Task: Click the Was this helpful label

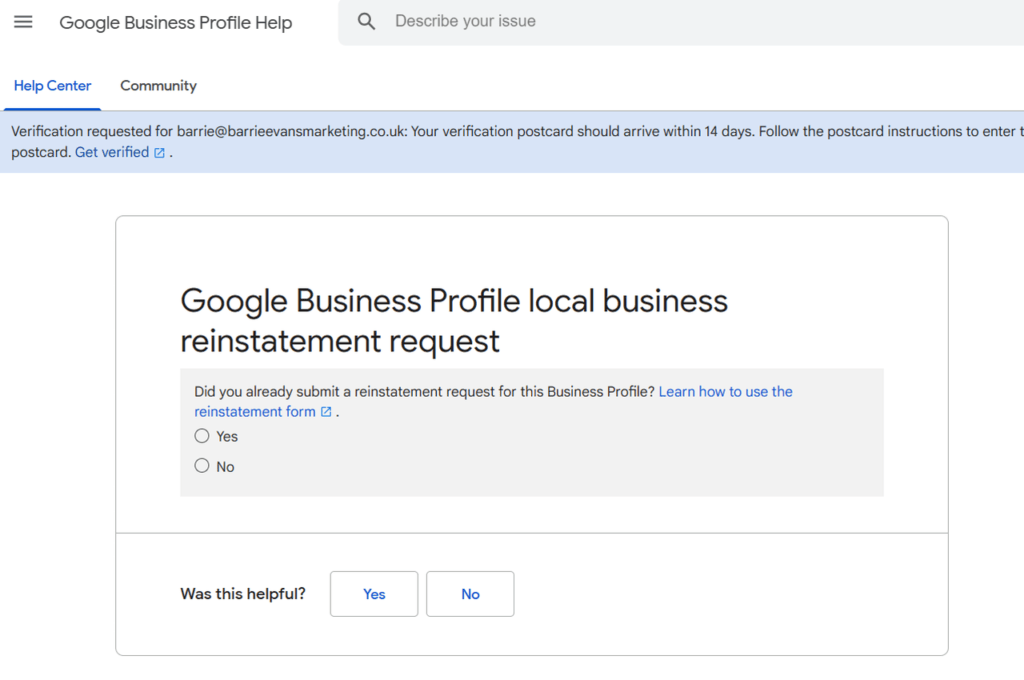Action: (243, 593)
